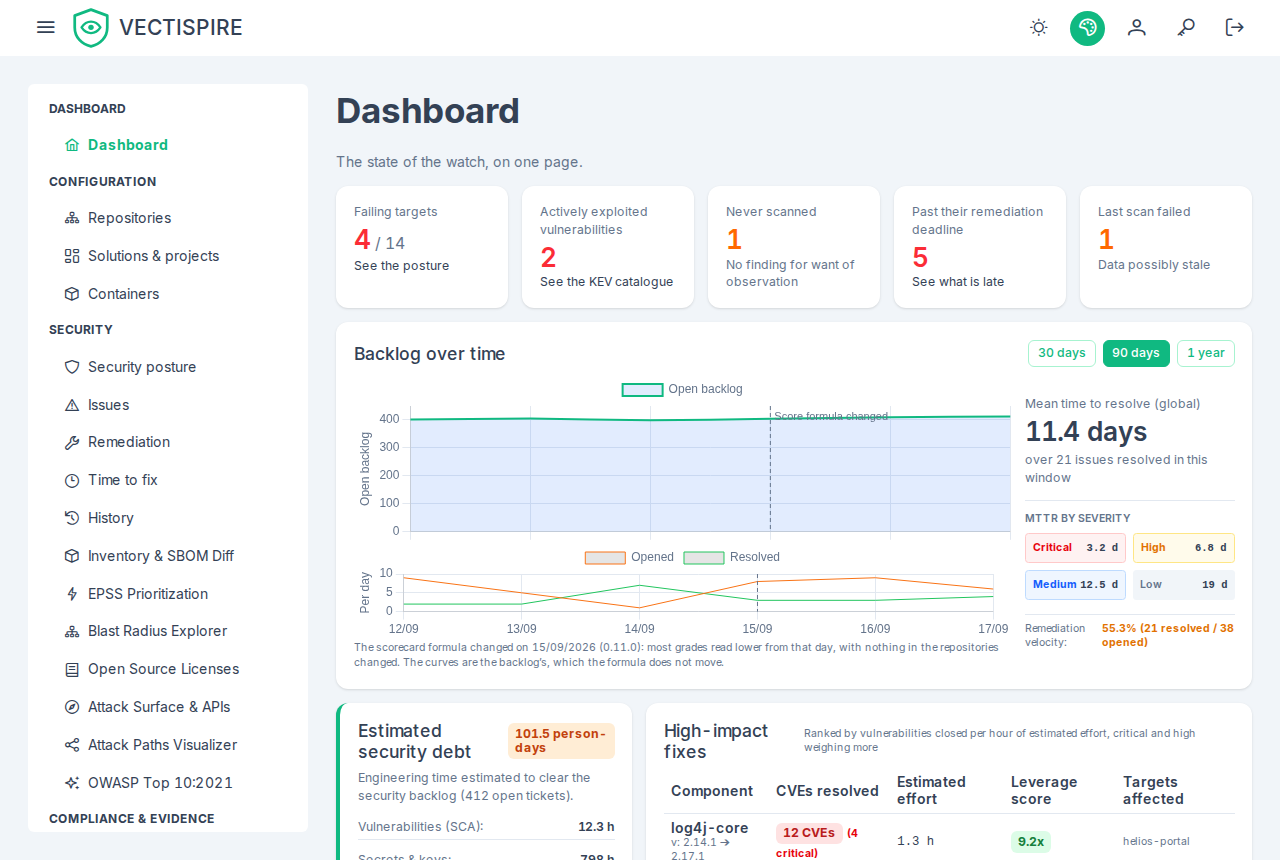Viewport: 1280px width, 860px height.
Task: Open the Never scanned card
Action: pos(794,247)
